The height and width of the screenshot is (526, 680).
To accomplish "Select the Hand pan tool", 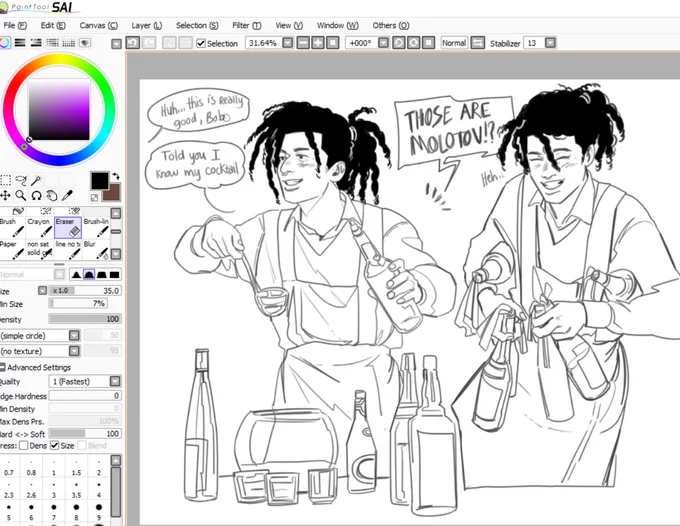I will click(x=52, y=196).
